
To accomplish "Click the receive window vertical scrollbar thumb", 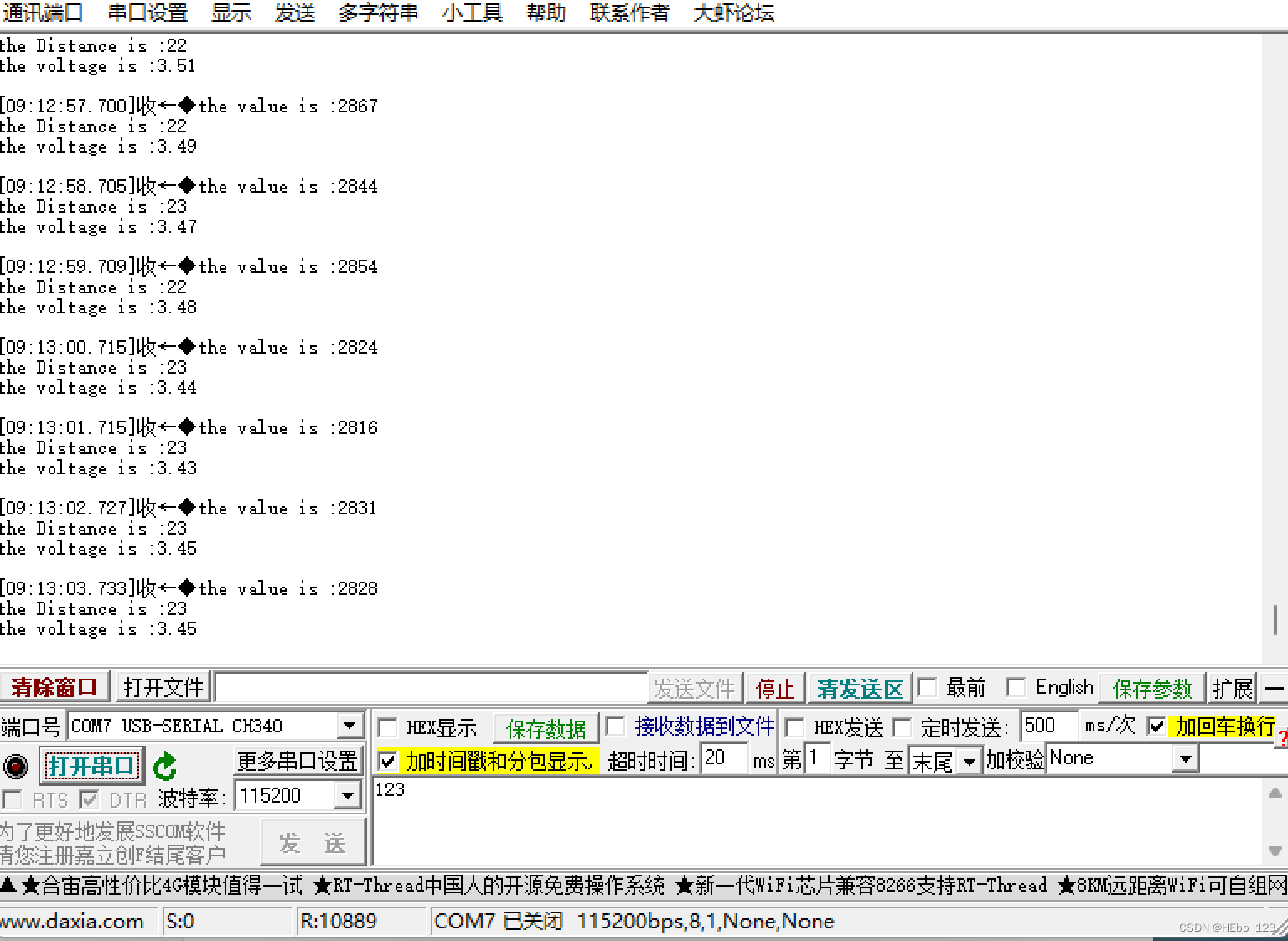I will tap(1275, 620).
